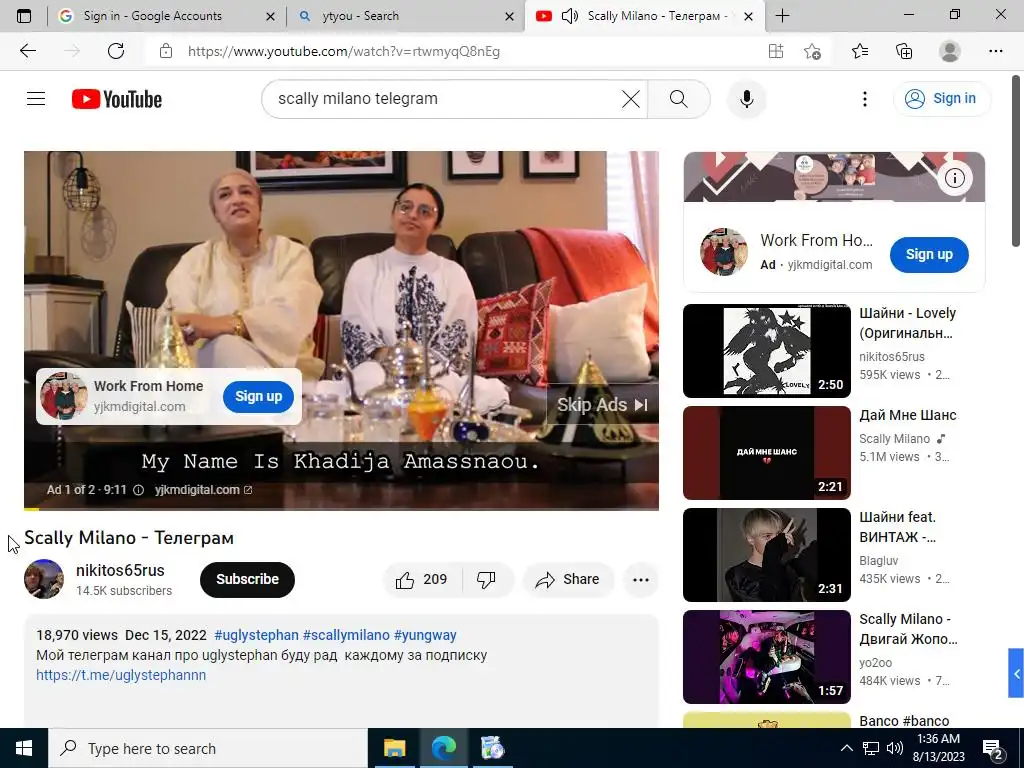Start voice search with the microphone

pos(746,99)
